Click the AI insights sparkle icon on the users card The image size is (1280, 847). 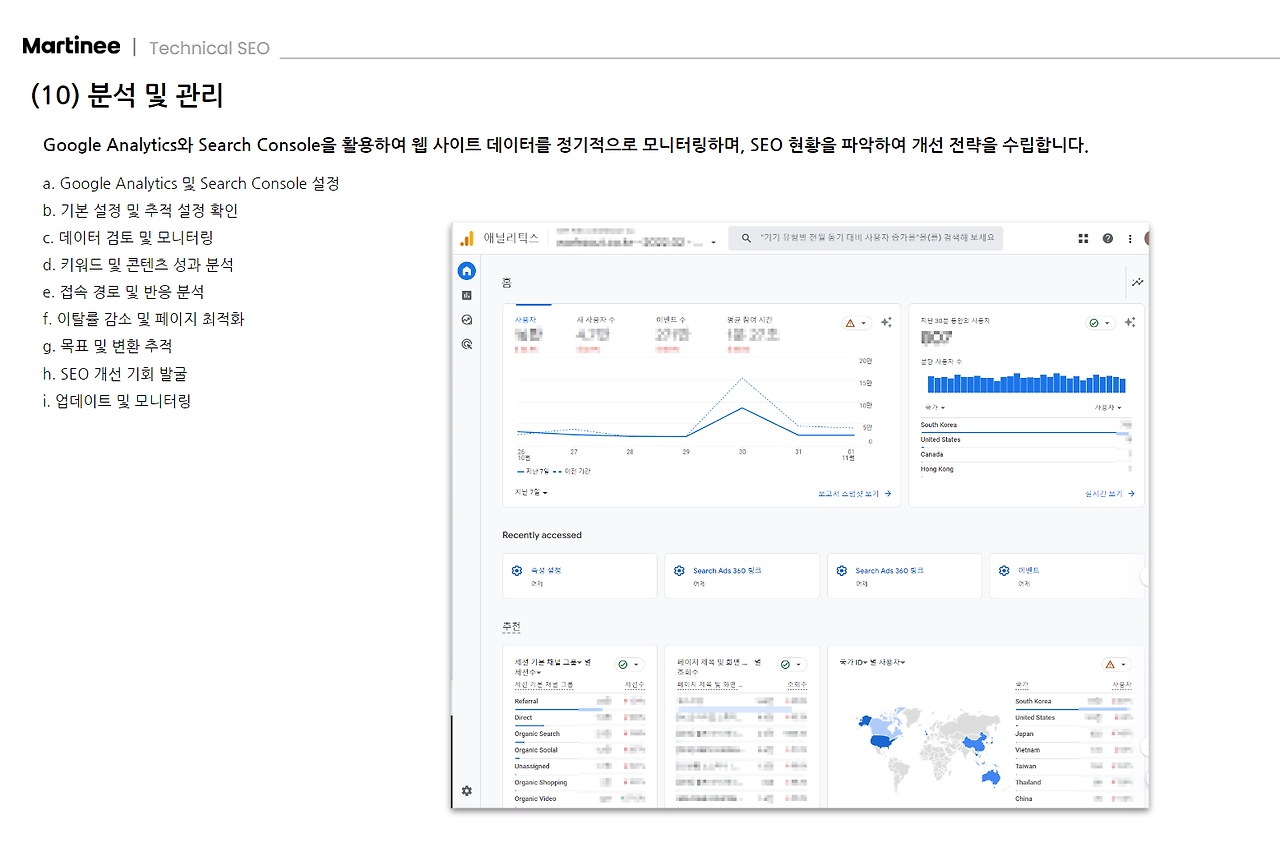887,322
